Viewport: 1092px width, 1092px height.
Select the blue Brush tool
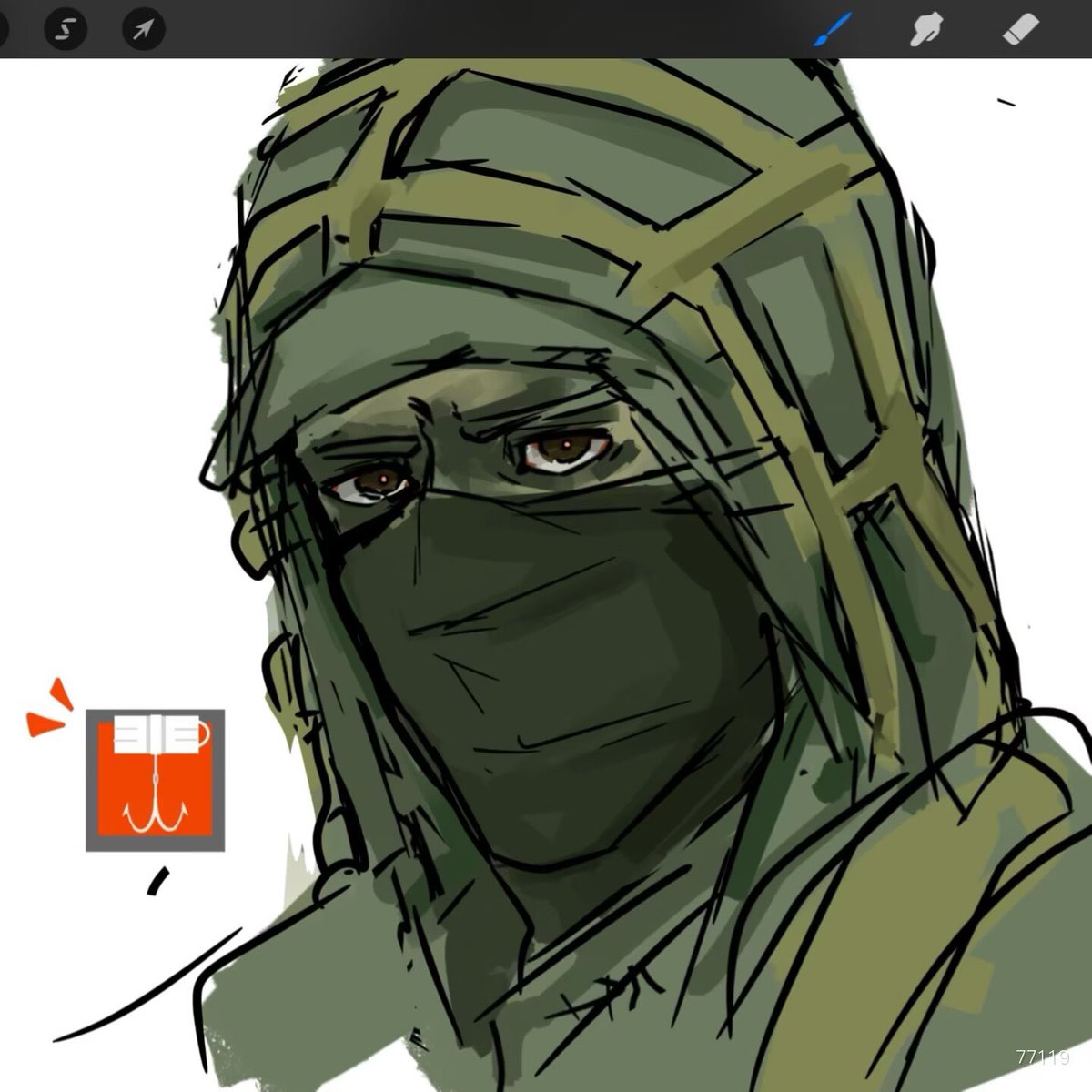pos(833,30)
